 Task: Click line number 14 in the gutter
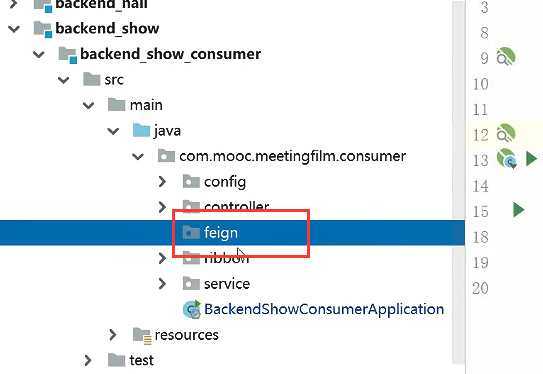click(480, 186)
